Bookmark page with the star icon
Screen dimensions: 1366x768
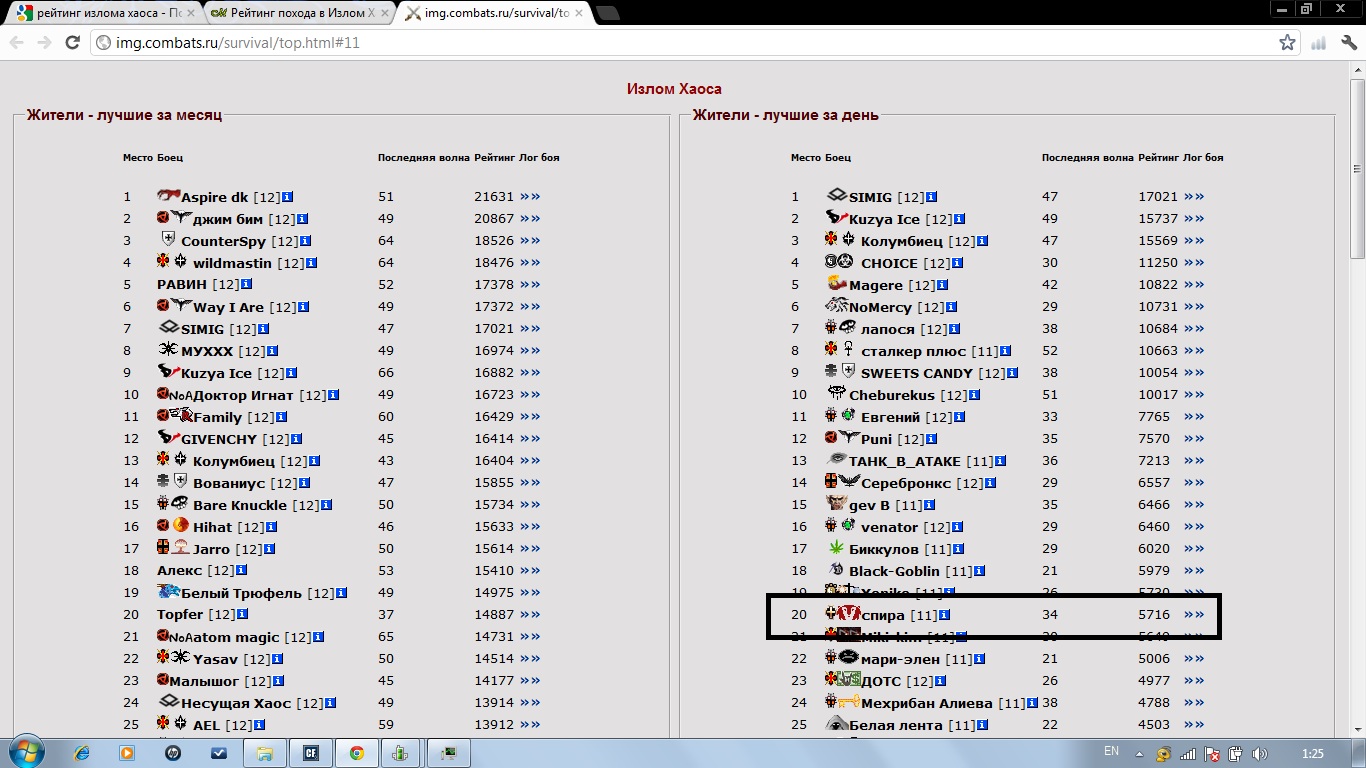[x=1288, y=43]
